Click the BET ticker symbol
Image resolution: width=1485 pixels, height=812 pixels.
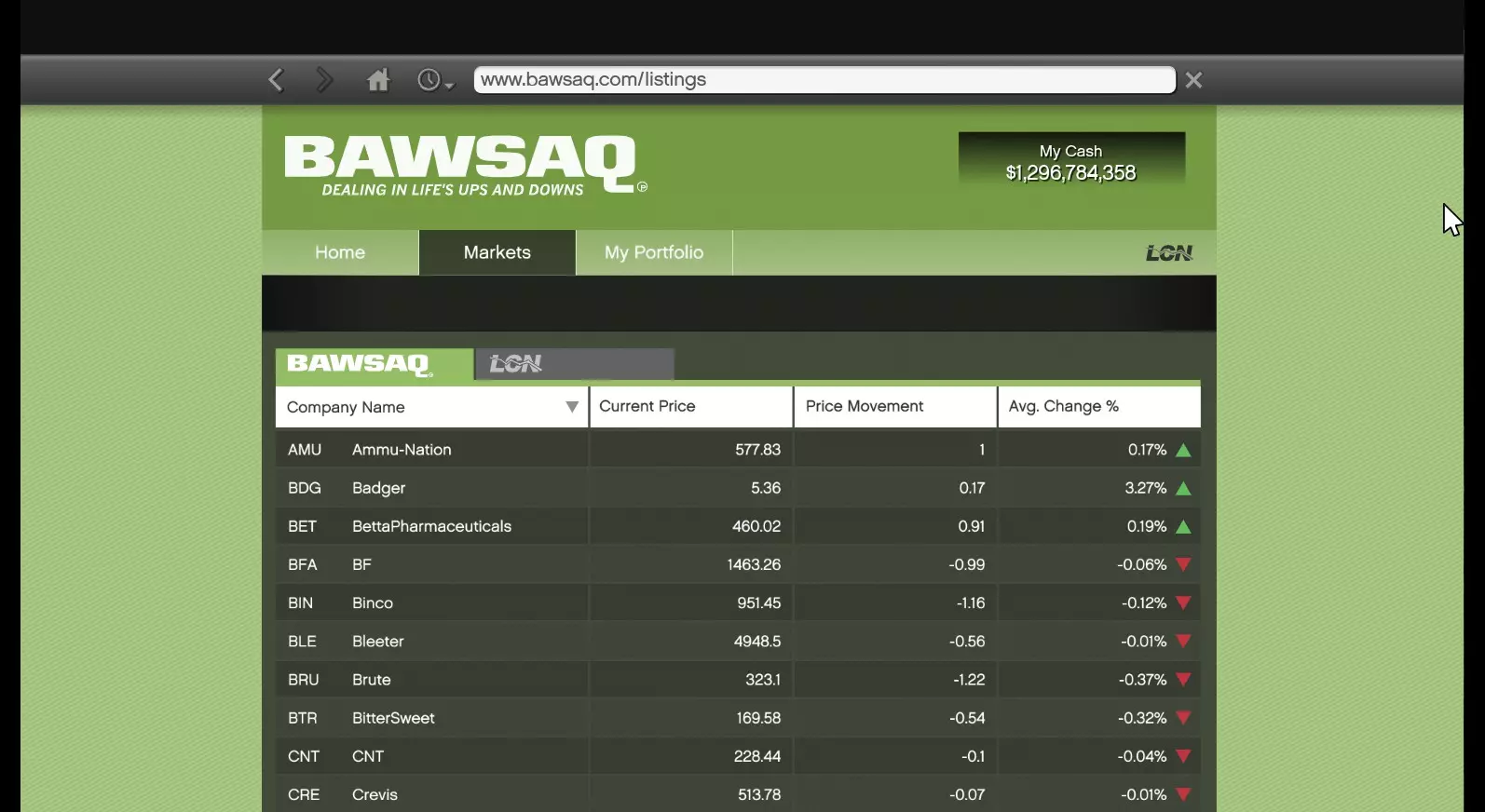[x=302, y=526]
